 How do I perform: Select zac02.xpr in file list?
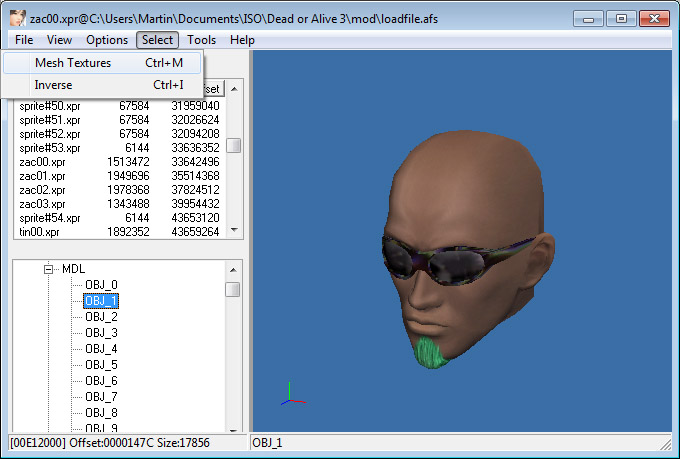pyautogui.click(x=42, y=190)
